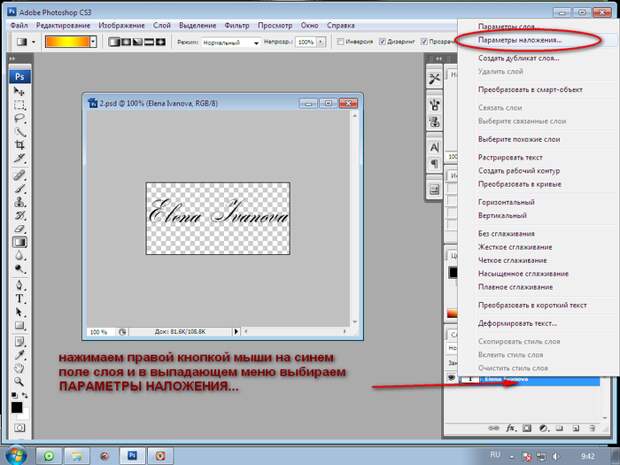This screenshot has height=465, width=620.
Task: Create a new adjustment layer icon
Action: pyautogui.click(x=543, y=428)
